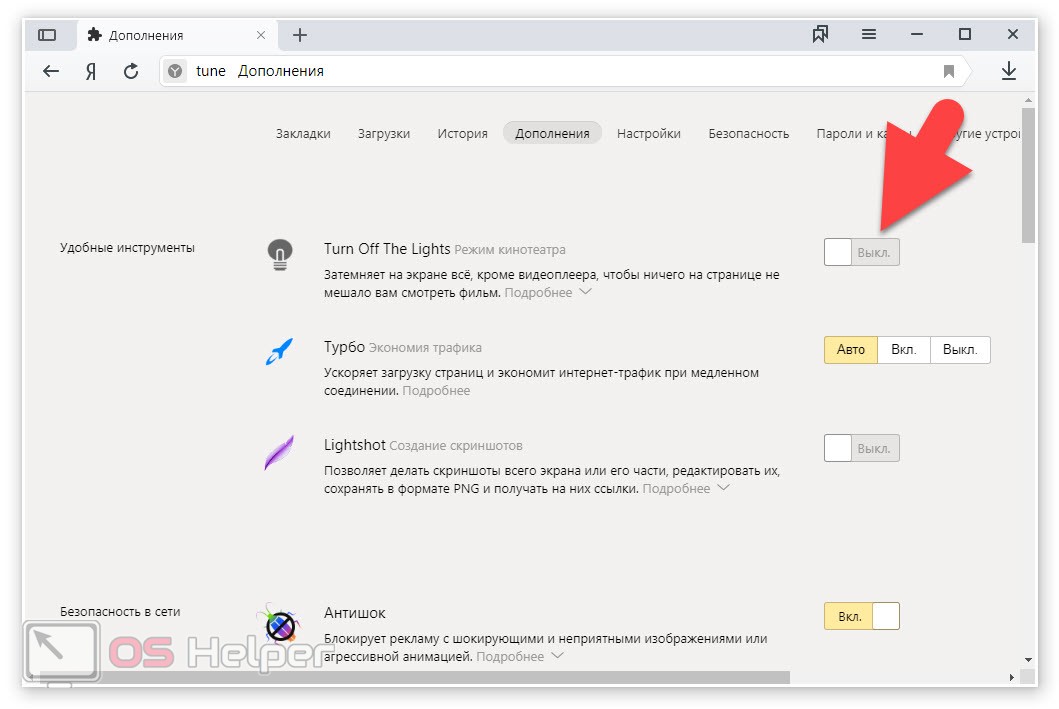The height and width of the screenshot is (709, 1059).
Task: Set Турбо mode to Авто
Action: 850,350
